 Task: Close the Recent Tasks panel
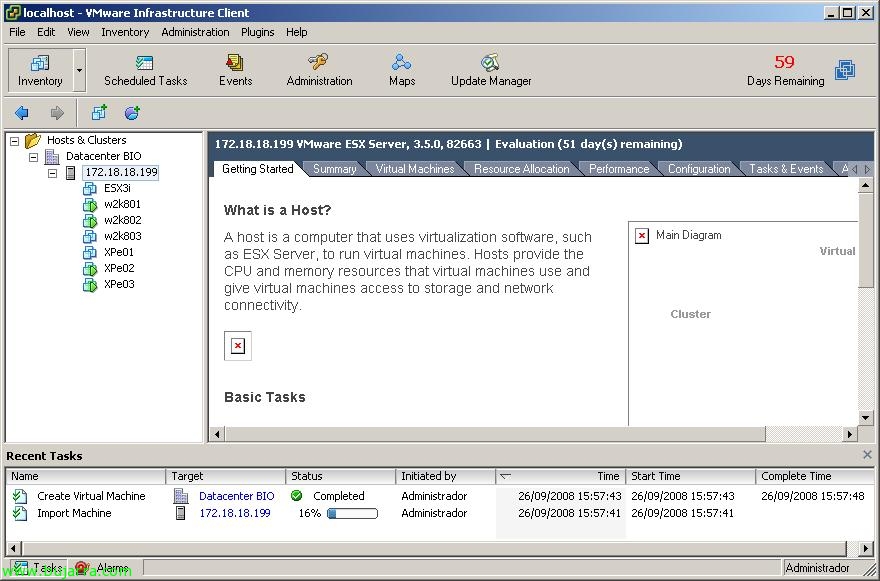coord(867,455)
